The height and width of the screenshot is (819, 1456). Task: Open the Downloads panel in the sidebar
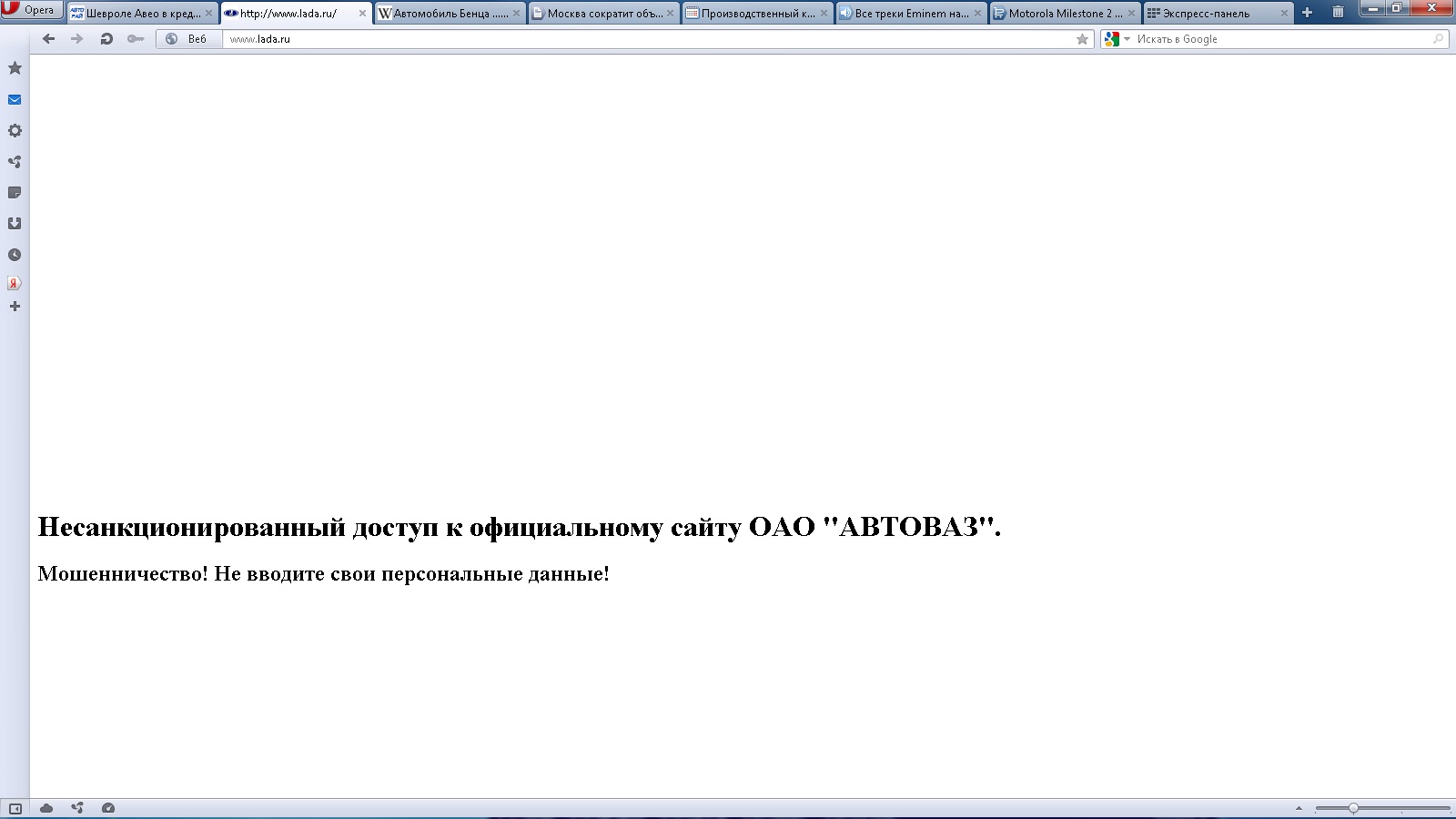pos(15,224)
